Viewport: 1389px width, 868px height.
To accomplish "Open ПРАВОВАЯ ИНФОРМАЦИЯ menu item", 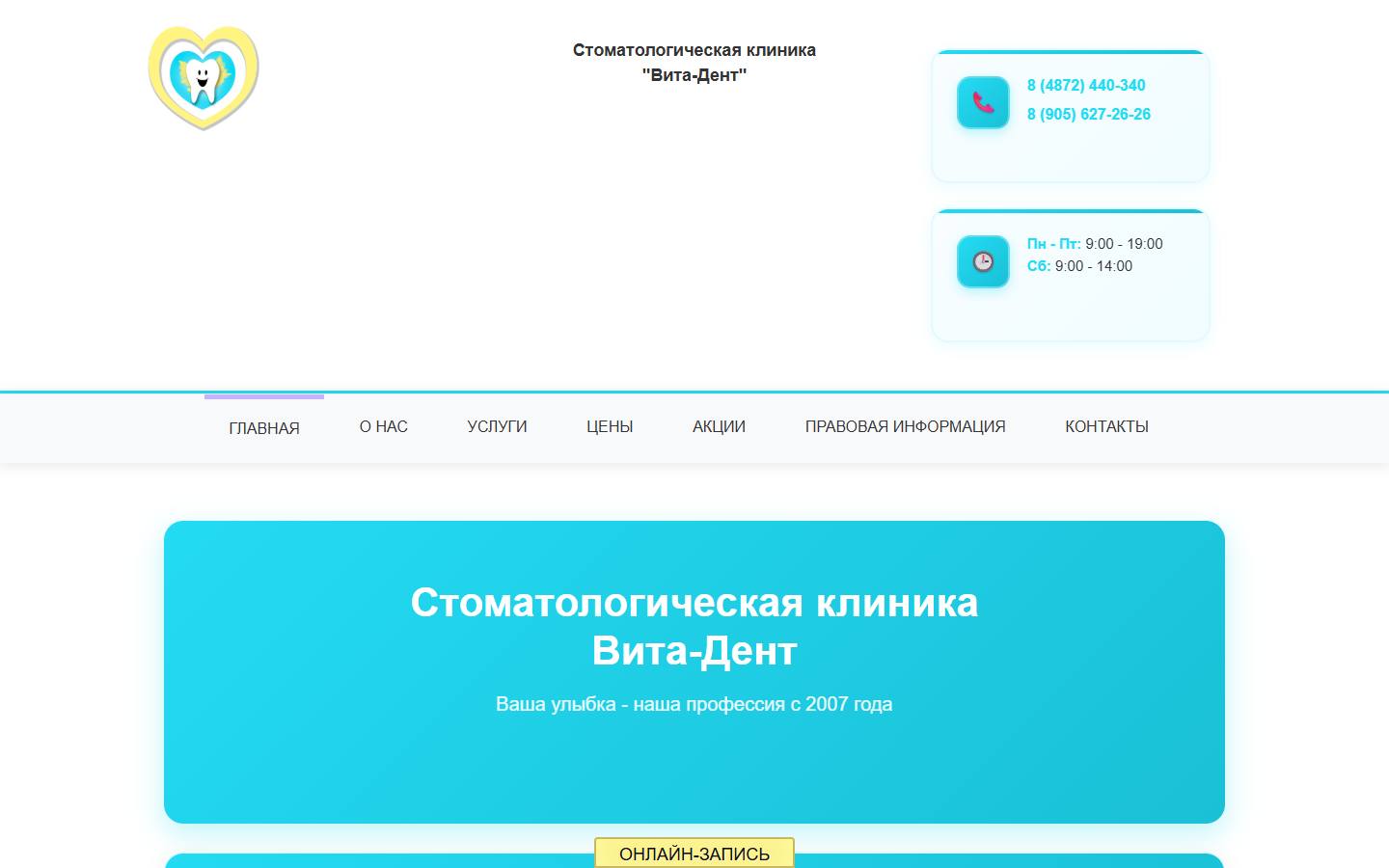I will pos(906,426).
